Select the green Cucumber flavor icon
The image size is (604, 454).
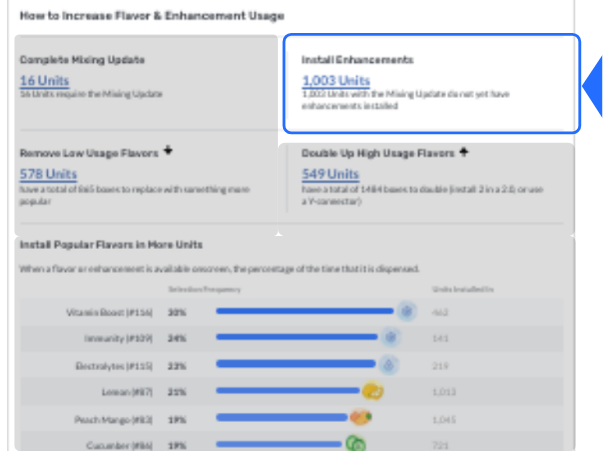(x=356, y=443)
